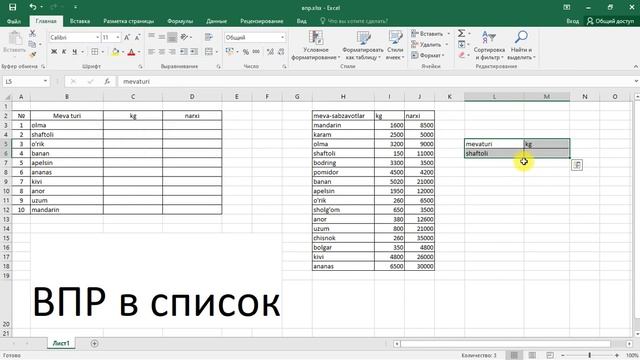This screenshot has width=640, height=360.
Task: Click the red font color A swatch
Action: click(131, 52)
